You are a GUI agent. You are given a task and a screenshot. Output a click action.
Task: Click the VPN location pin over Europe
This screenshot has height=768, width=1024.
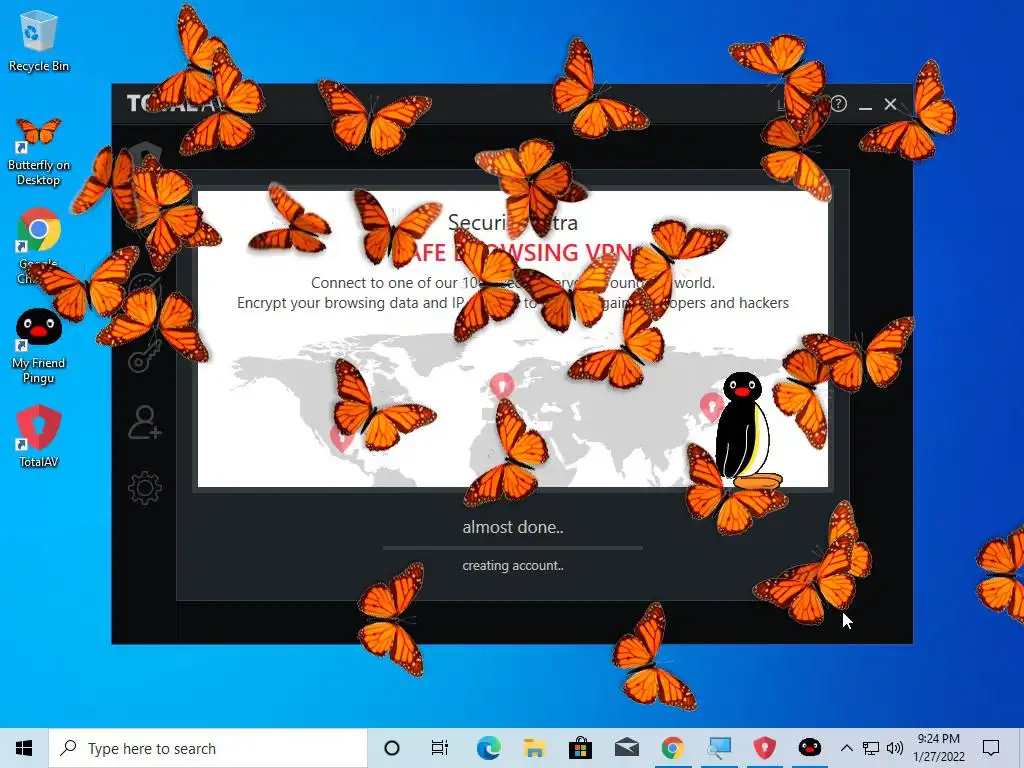pos(502,385)
